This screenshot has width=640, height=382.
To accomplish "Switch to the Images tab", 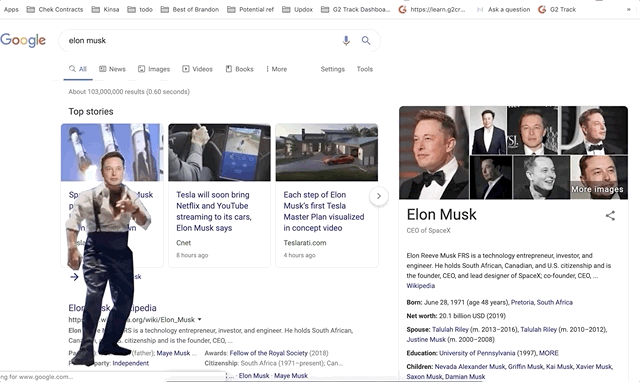I will [x=154, y=69].
